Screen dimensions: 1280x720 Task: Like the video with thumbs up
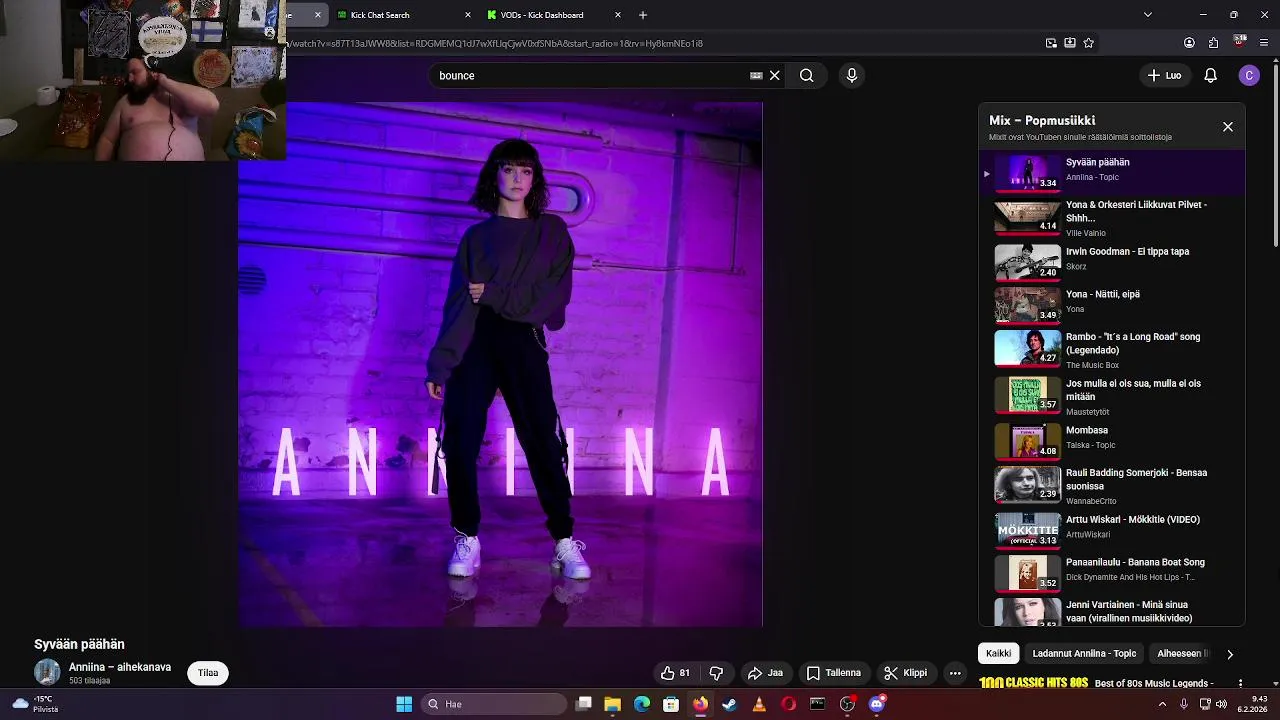click(675, 673)
